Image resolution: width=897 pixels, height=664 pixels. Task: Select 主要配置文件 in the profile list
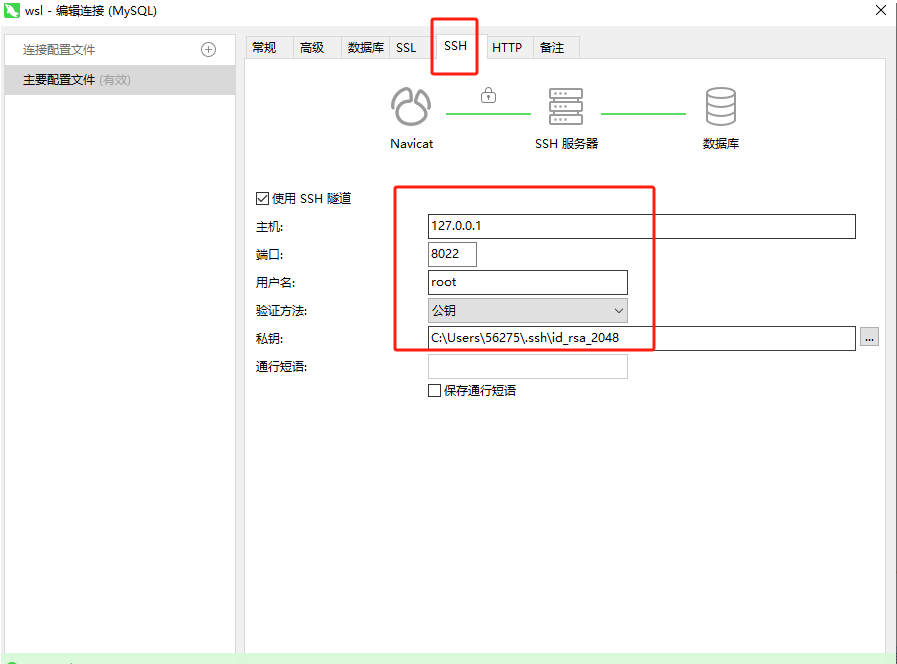pyautogui.click(x=120, y=79)
